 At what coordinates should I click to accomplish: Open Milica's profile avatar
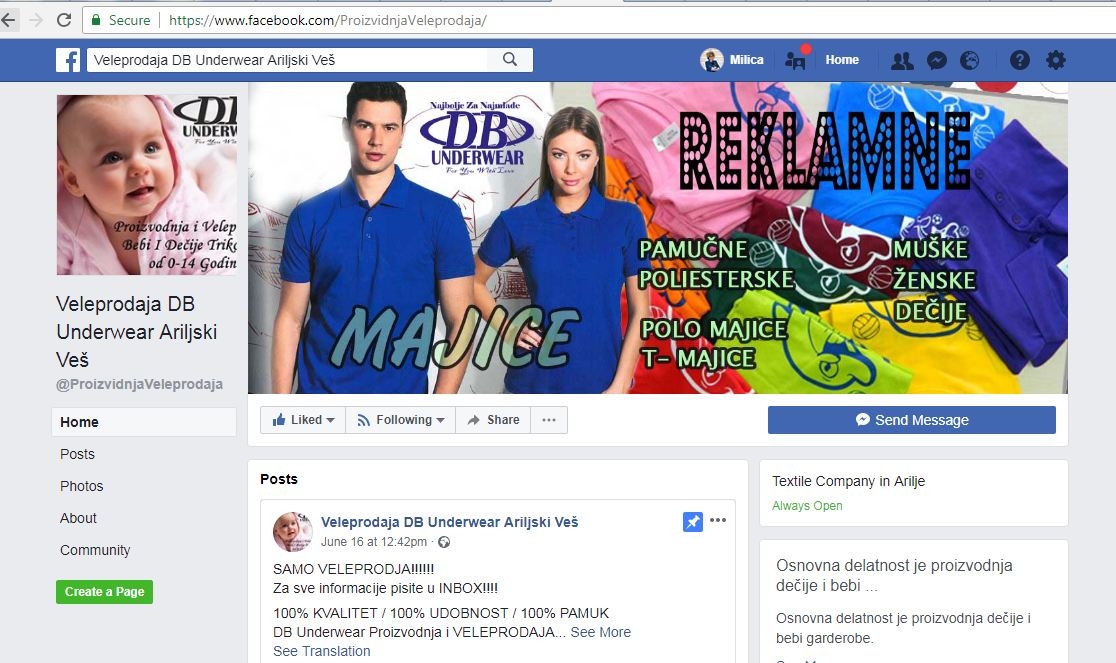pyautogui.click(x=712, y=60)
